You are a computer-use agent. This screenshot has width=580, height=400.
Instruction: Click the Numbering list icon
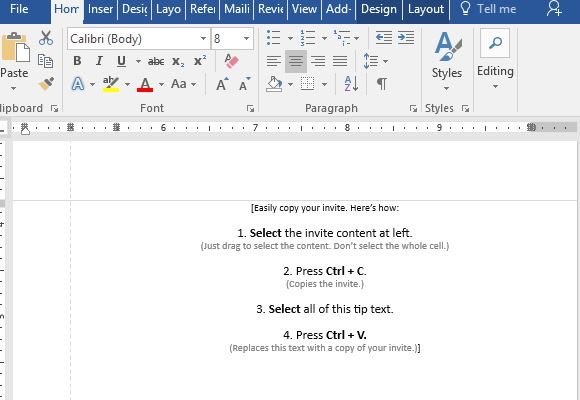pos(308,38)
